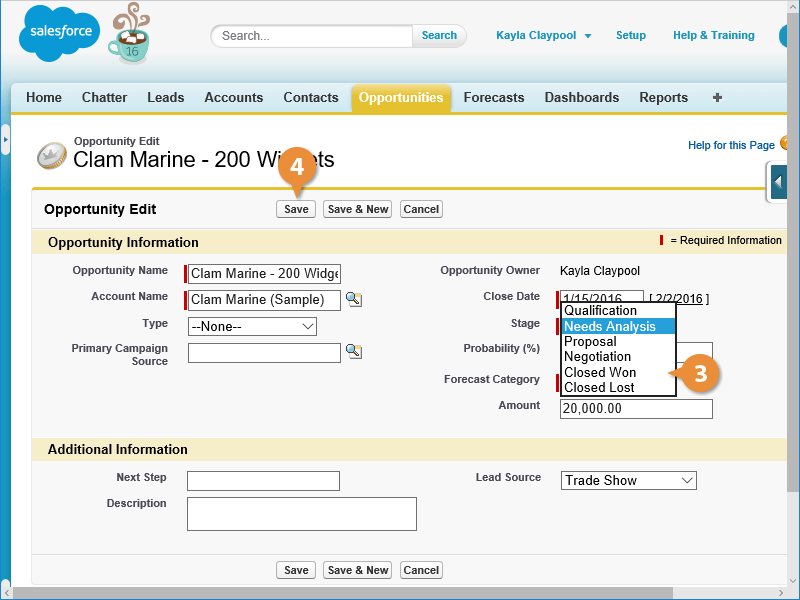Click Kayla Claypool user name link
800x600 pixels.
click(536, 35)
